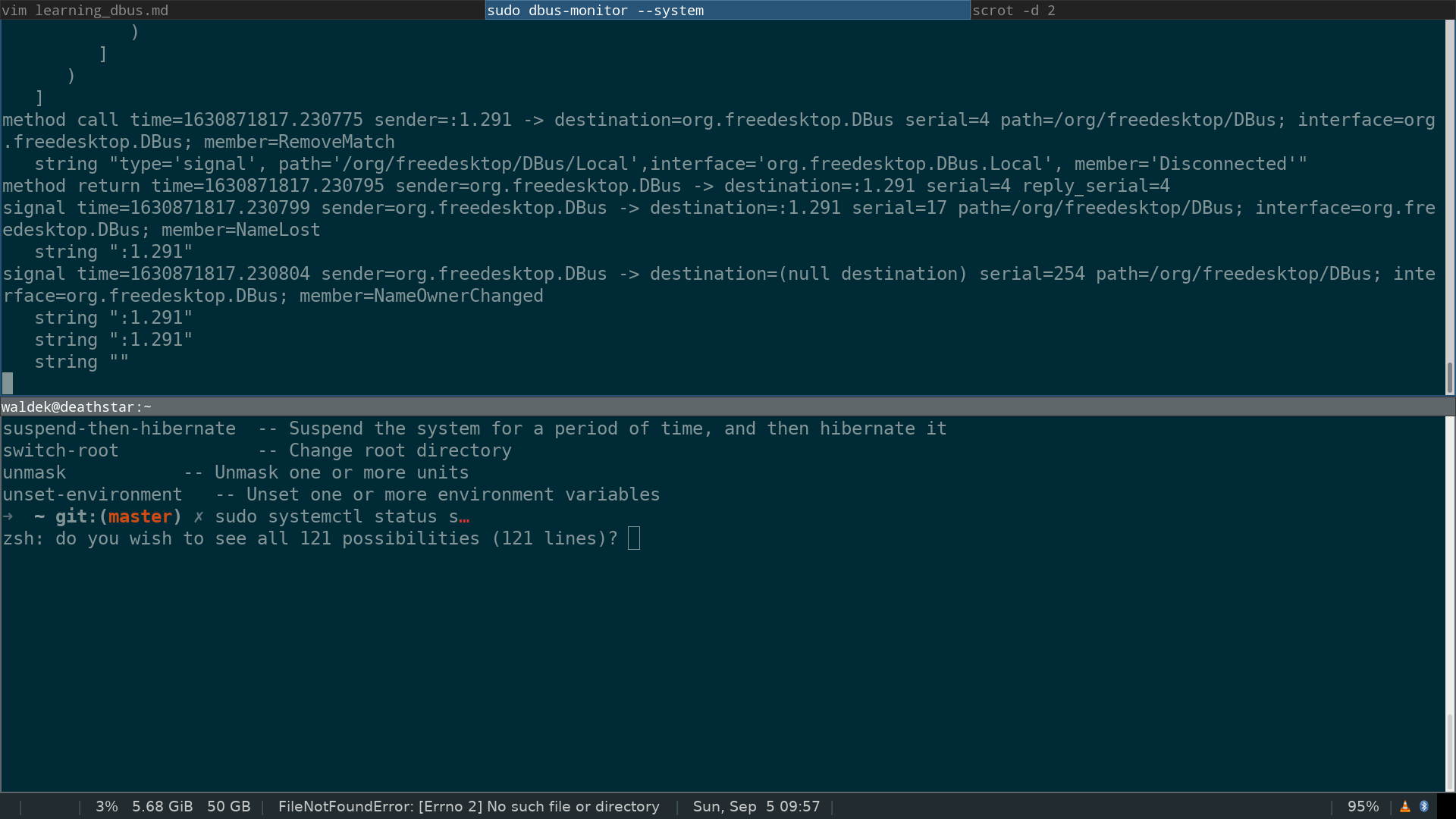Click the date and time Sun, Sep 5 09:57

coord(756,807)
